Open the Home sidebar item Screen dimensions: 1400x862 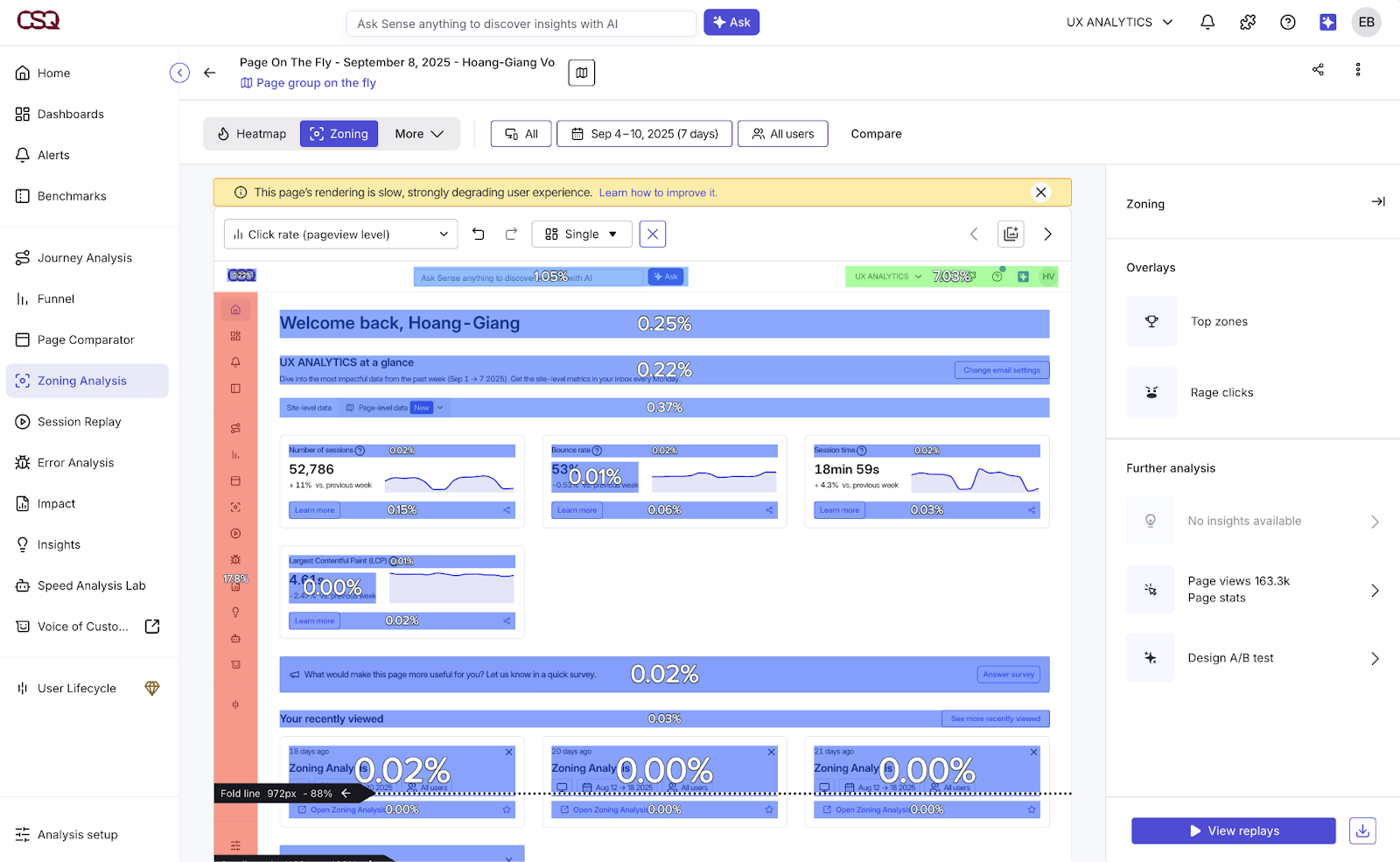tap(87, 74)
